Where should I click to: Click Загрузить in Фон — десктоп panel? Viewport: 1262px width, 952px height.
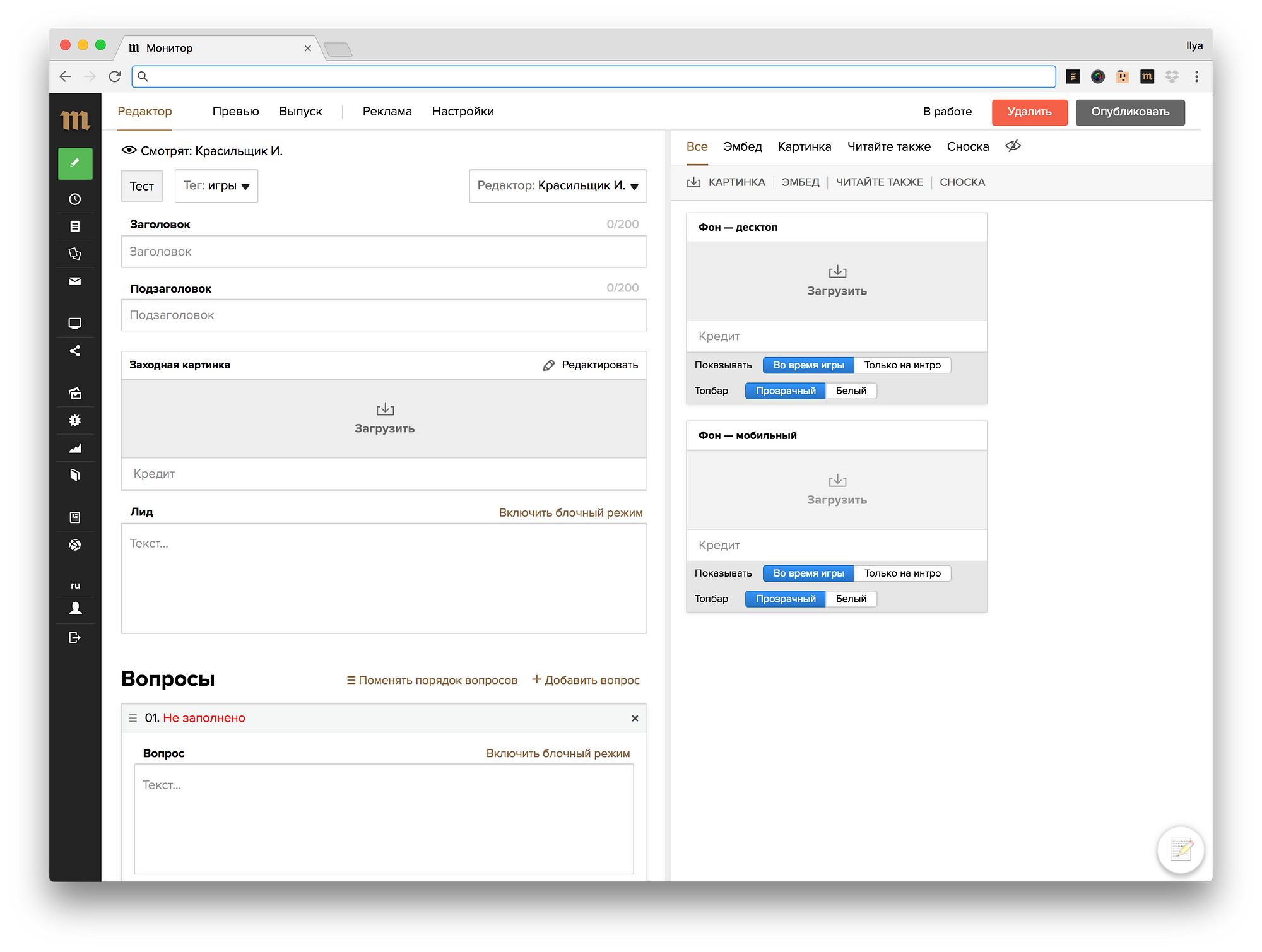pyautogui.click(x=837, y=281)
